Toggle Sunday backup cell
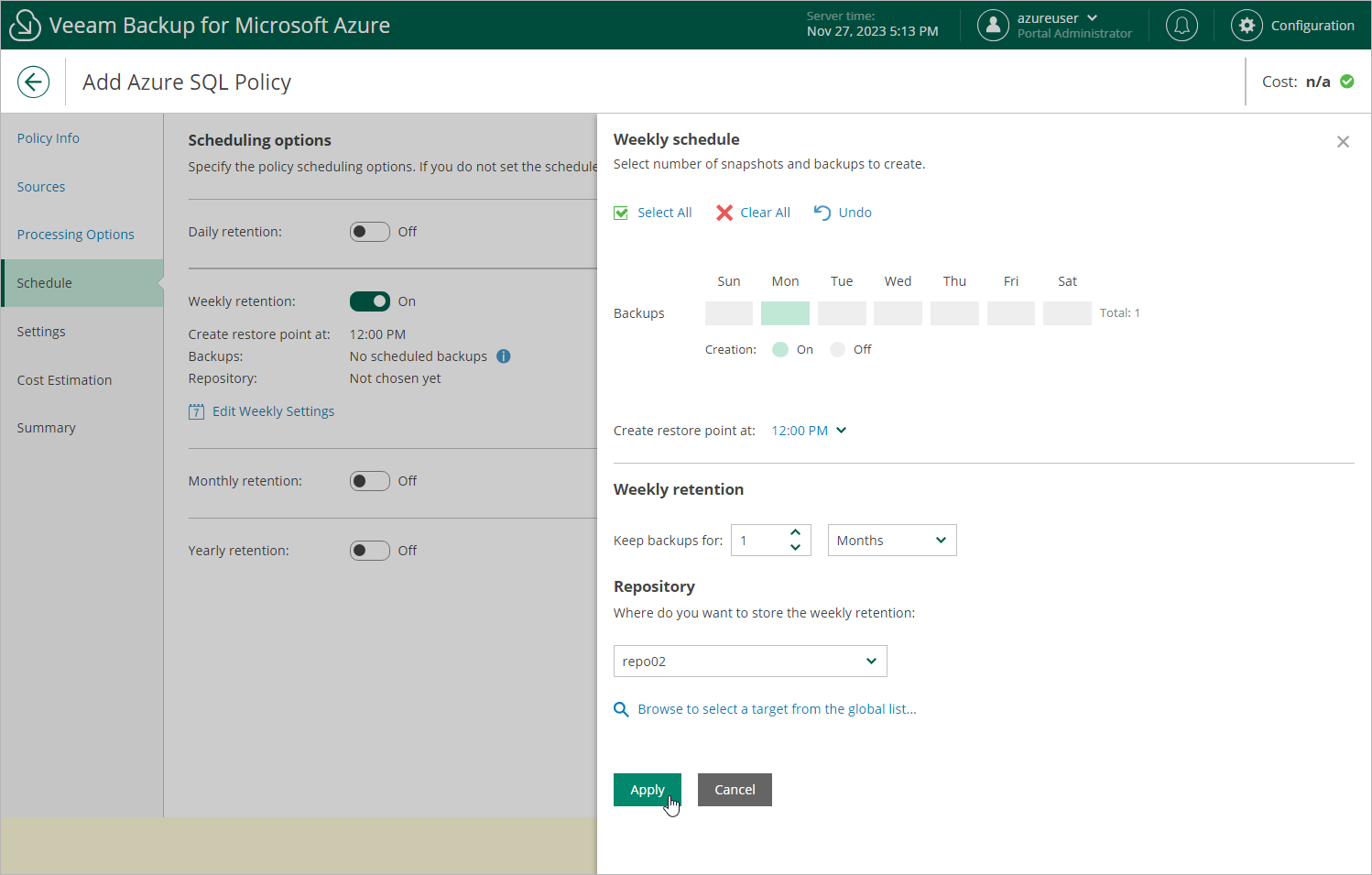This screenshot has height=875, width=1372. coord(729,313)
